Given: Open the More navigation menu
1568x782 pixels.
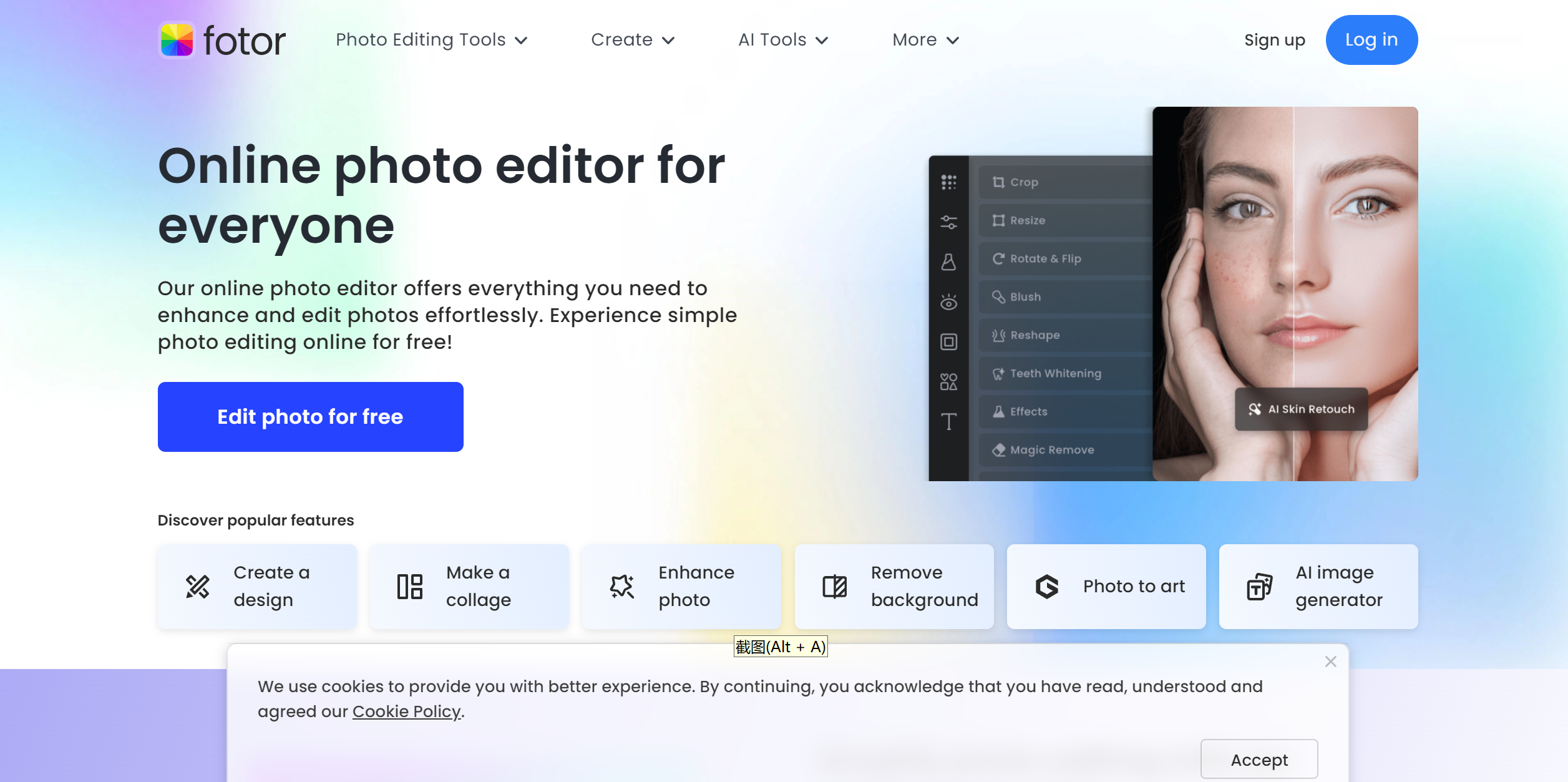Looking at the screenshot, I should pos(925,40).
